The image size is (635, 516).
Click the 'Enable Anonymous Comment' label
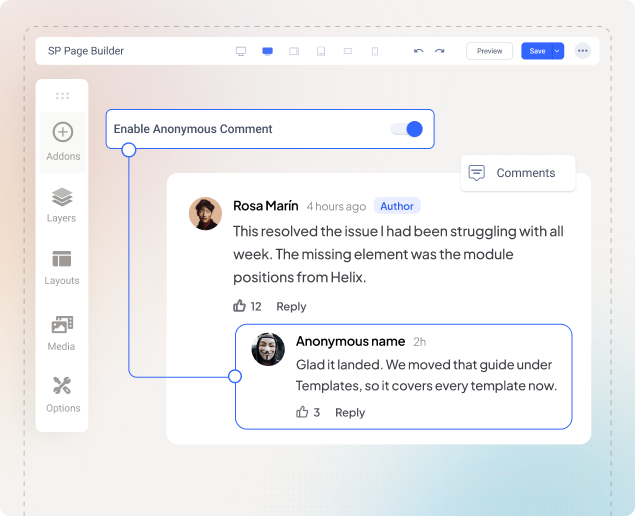(193, 129)
